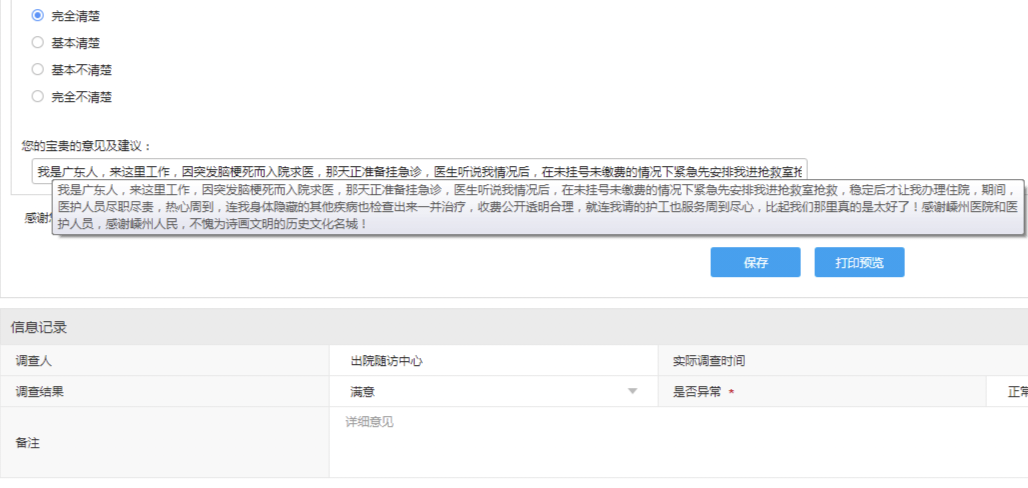Screen dimensions: 1028x488
Task: Click the 是否异常 required label
Action: coord(696,391)
